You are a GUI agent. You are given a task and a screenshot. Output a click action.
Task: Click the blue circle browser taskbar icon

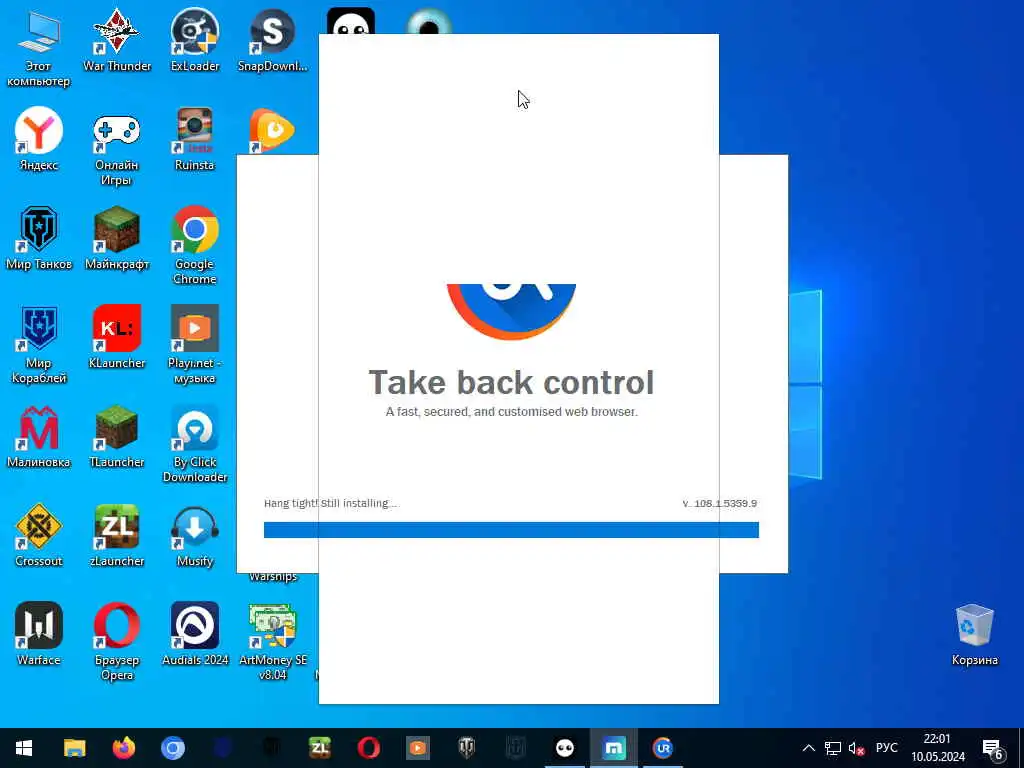pyautogui.click(x=172, y=748)
